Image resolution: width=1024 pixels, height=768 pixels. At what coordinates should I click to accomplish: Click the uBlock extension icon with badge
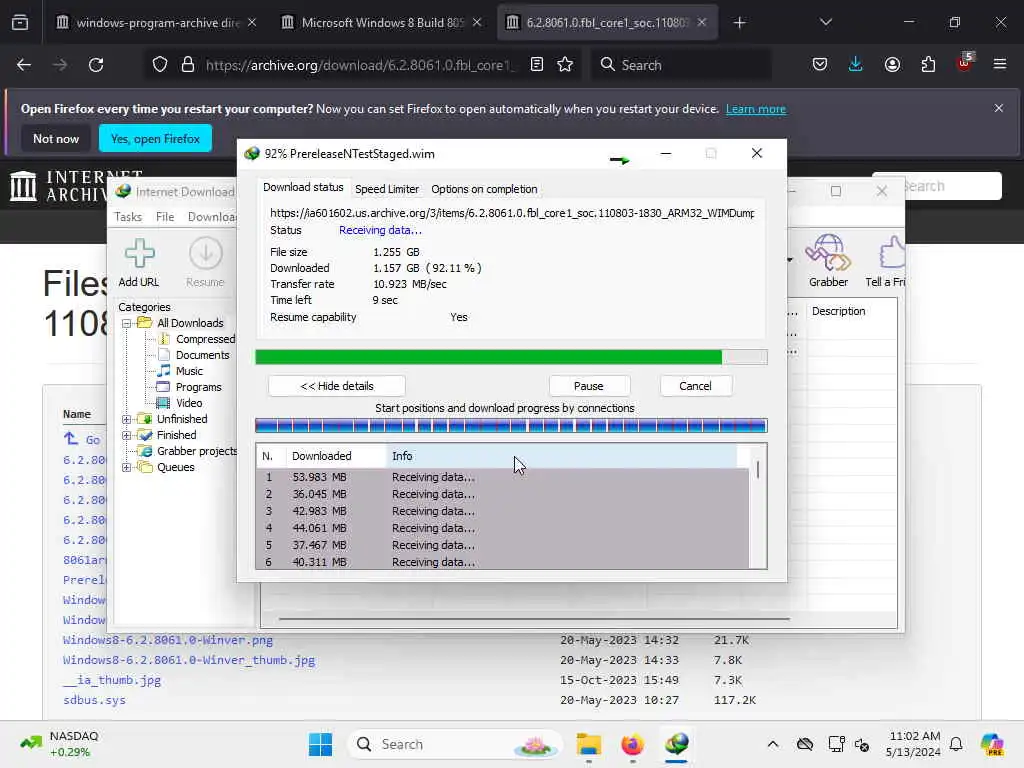(x=965, y=63)
